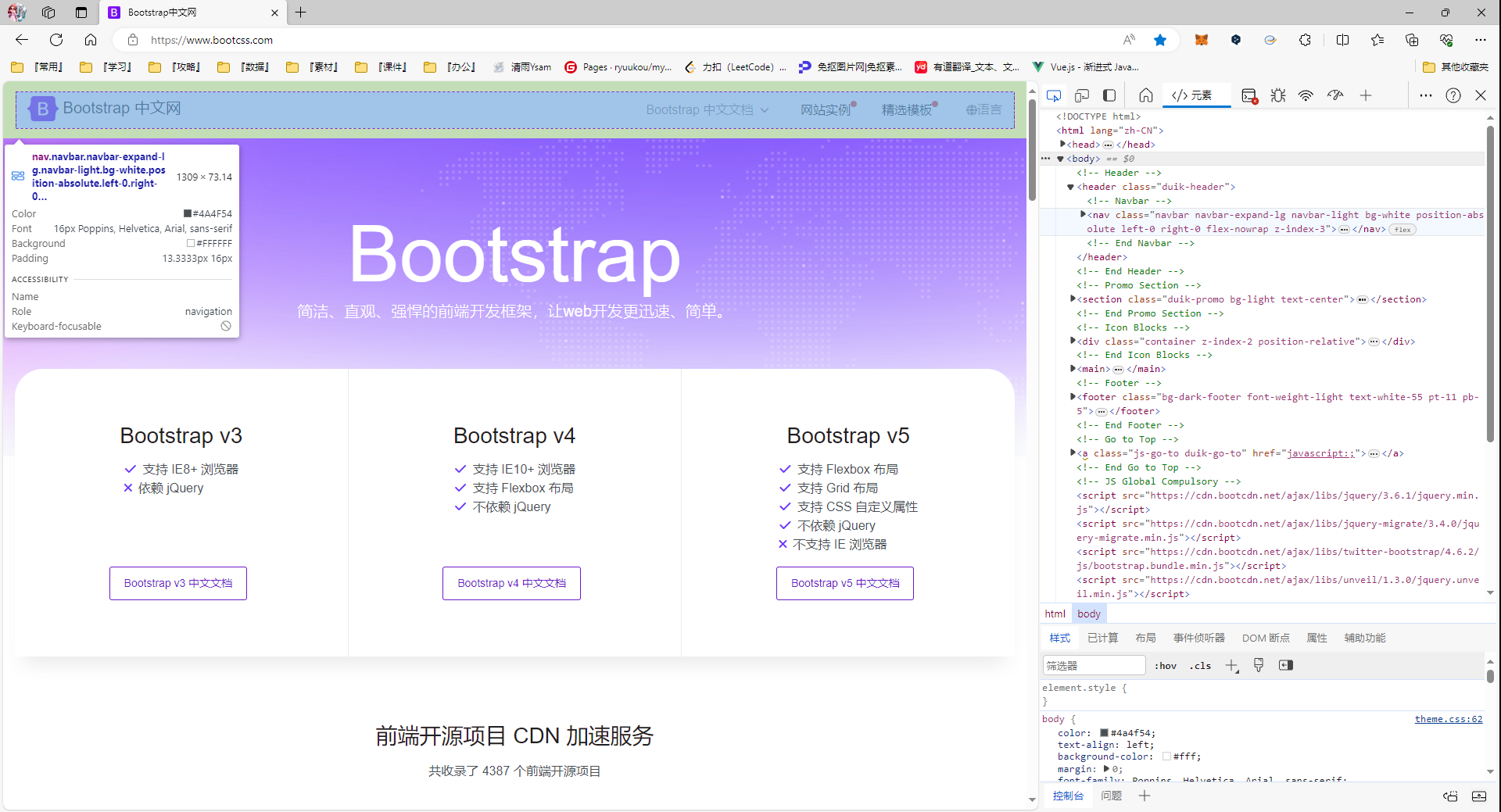Viewport: 1501px width, 812px height.
Task: Open the #fff background-color swatch
Action: tap(1166, 757)
